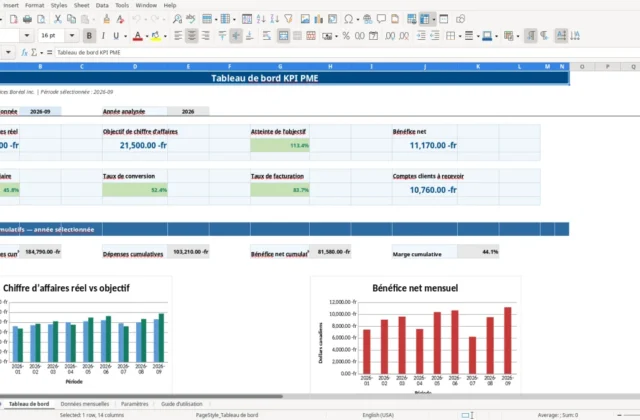Insert an image via toolbar icon
The height and width of the screenshot is (420, 640).
(305, 19)
